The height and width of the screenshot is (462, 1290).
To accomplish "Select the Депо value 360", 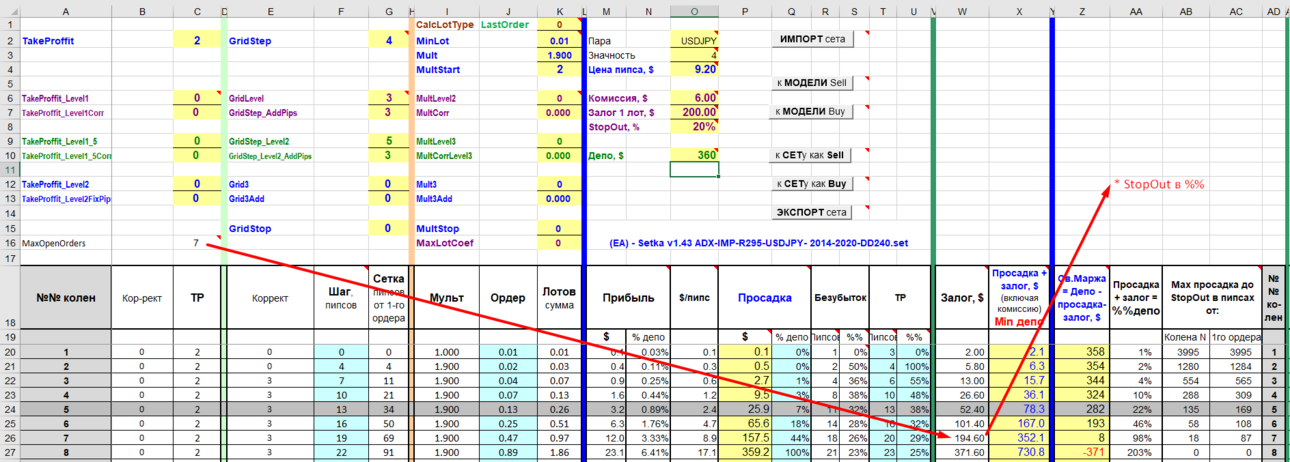I will click(694, 155).
